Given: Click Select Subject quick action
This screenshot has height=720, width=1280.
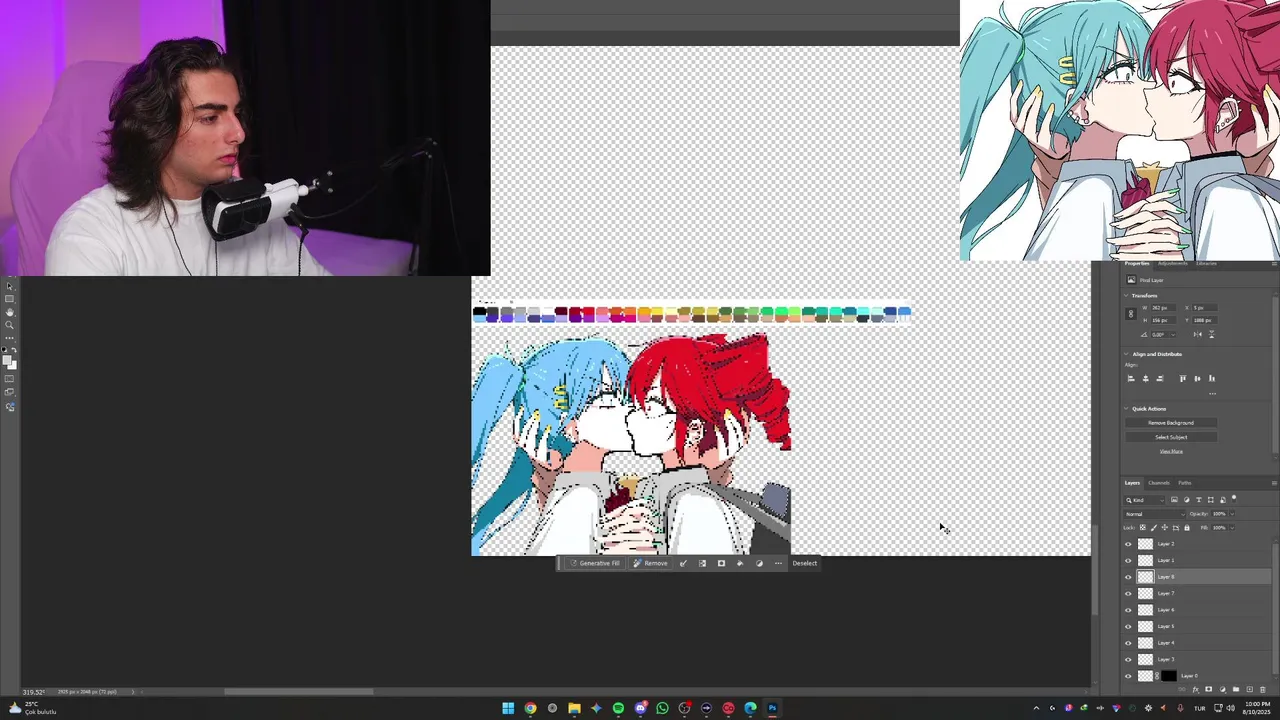Looking at the screenshot, I should [1171, 437].
